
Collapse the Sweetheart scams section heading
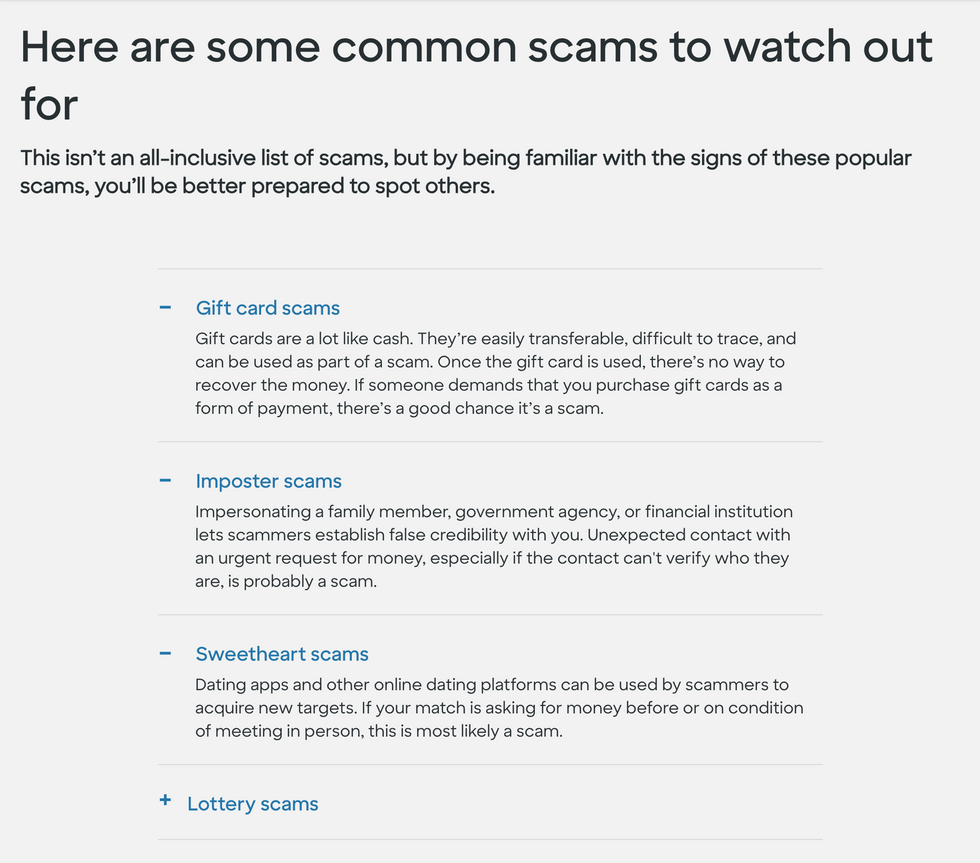click(x=282, y=654)
